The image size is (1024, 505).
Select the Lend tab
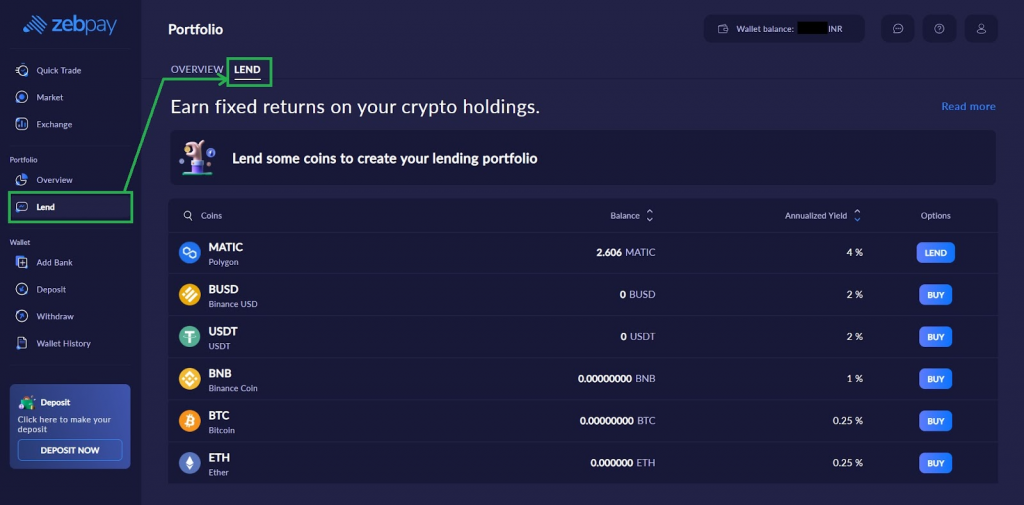point(247,70)
